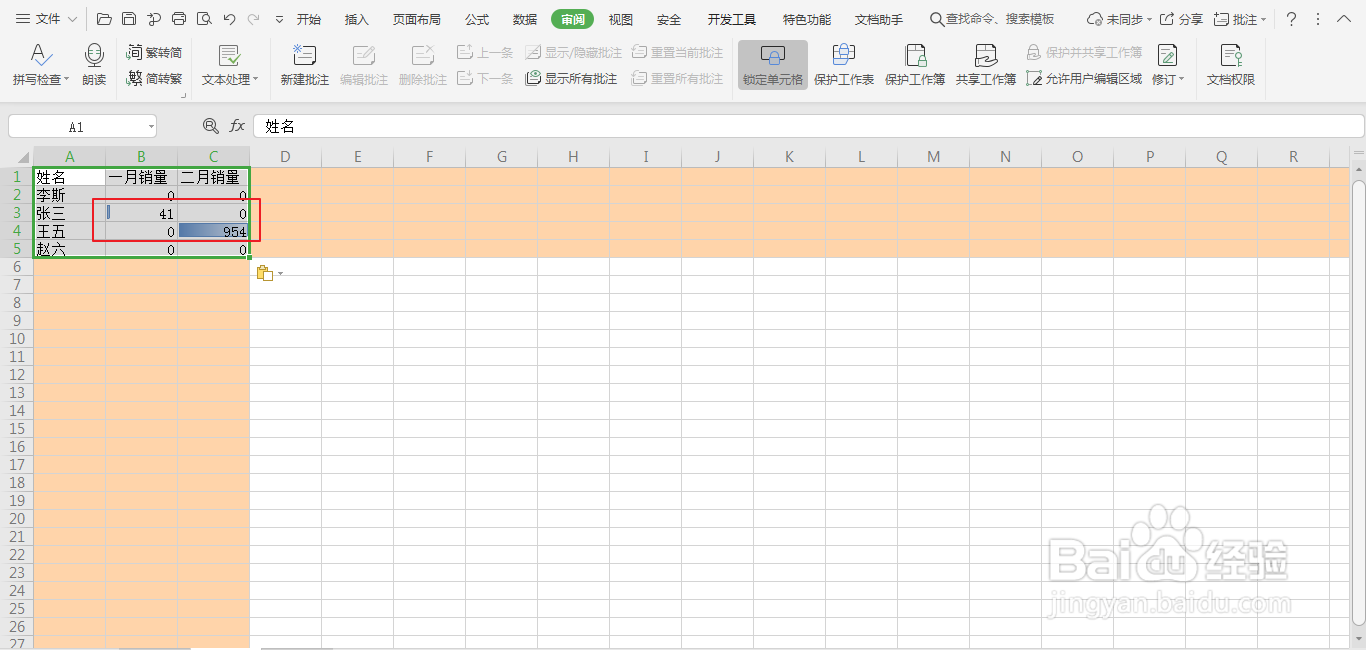
Task: Click cell containing 姓名
Action: coord(69,177)
